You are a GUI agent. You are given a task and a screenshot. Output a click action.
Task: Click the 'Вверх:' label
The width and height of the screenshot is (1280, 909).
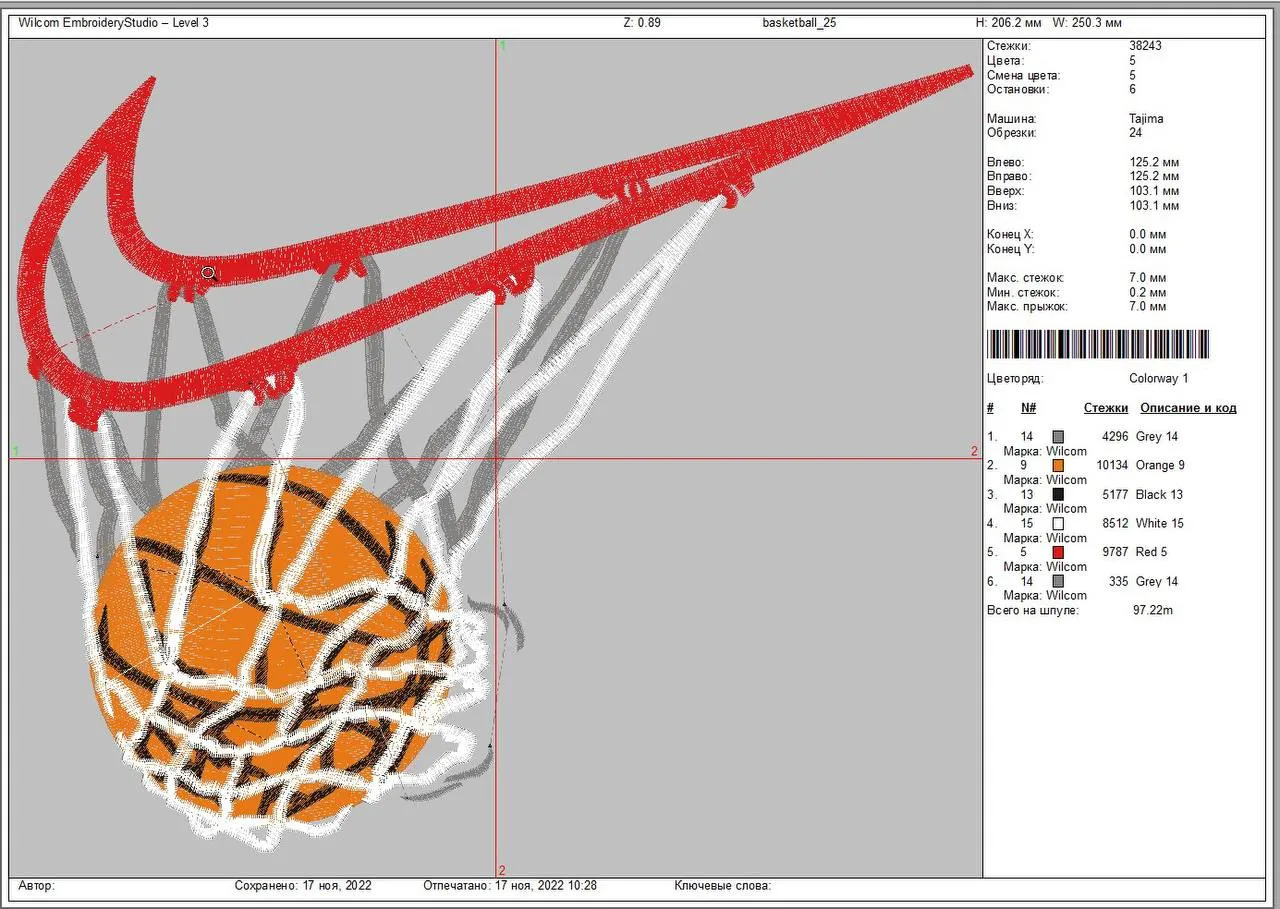pyautogui.click(x=1005, y=191)
